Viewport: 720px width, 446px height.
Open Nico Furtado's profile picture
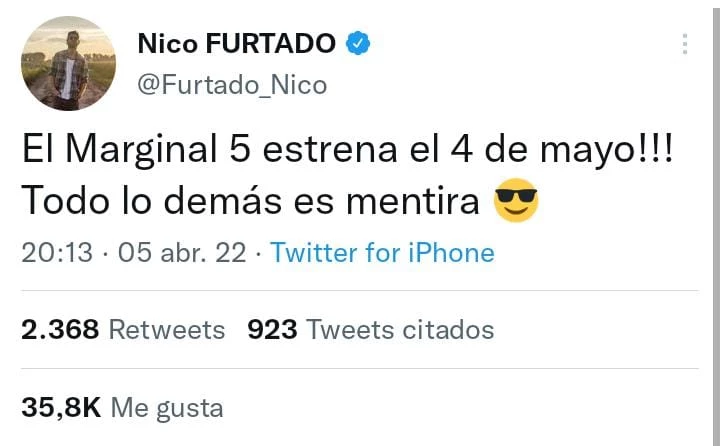click(68, 63)
